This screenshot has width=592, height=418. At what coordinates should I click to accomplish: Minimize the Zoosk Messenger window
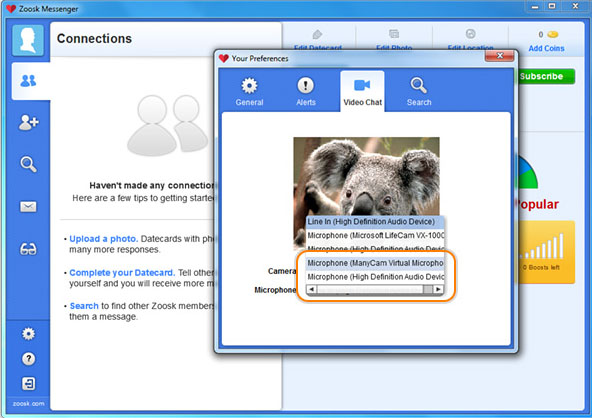[535, 6]
